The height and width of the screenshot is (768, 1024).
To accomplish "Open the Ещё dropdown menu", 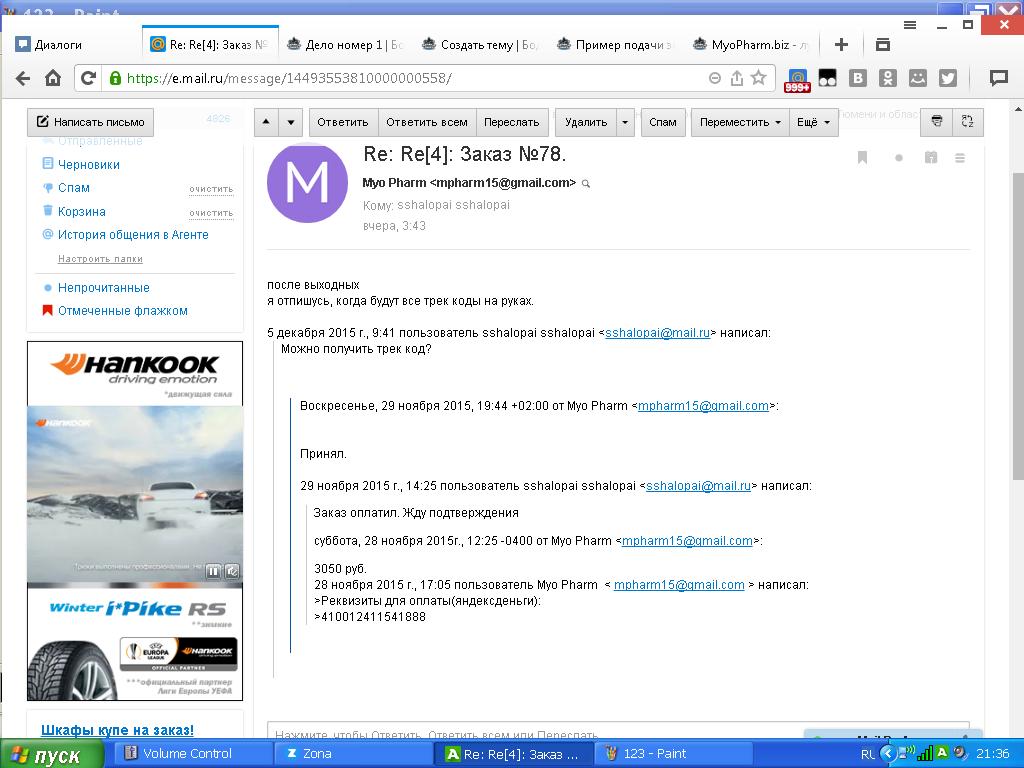I will tap(812, 122).
